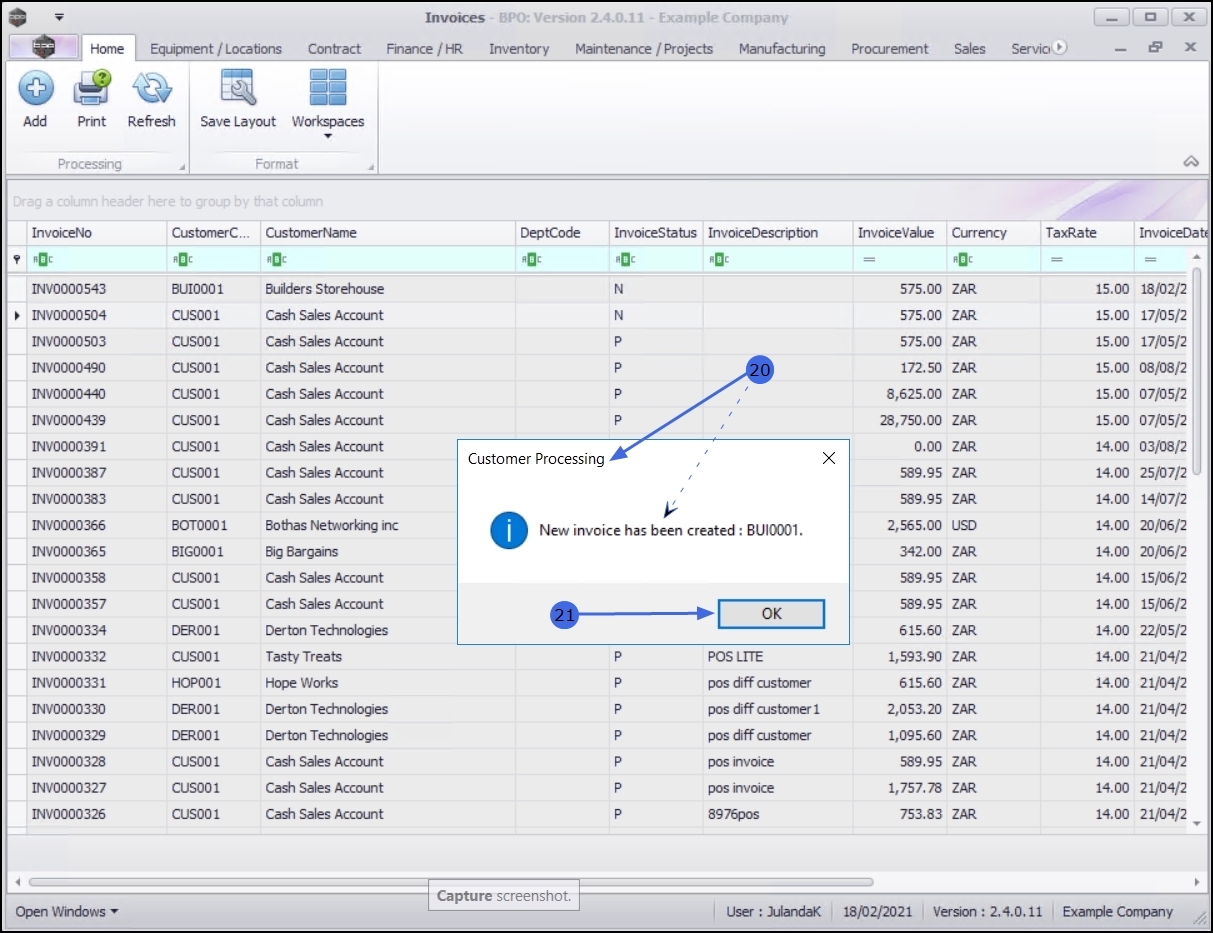Switch to the Inventory tab
Viewport: 1213px width, 933px height.
(x=518, y=48)
